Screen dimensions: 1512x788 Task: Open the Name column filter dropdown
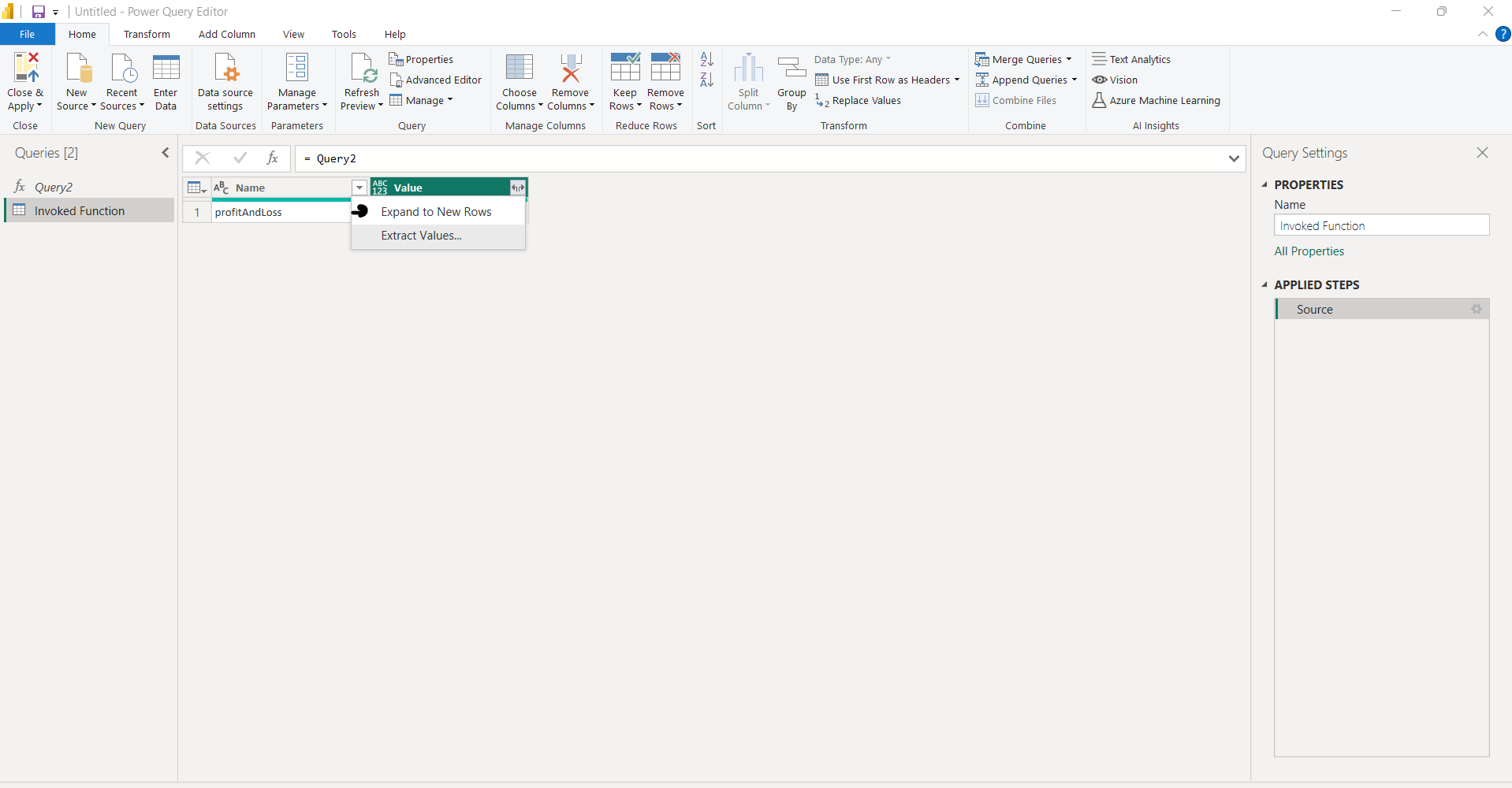pos(359,188)
